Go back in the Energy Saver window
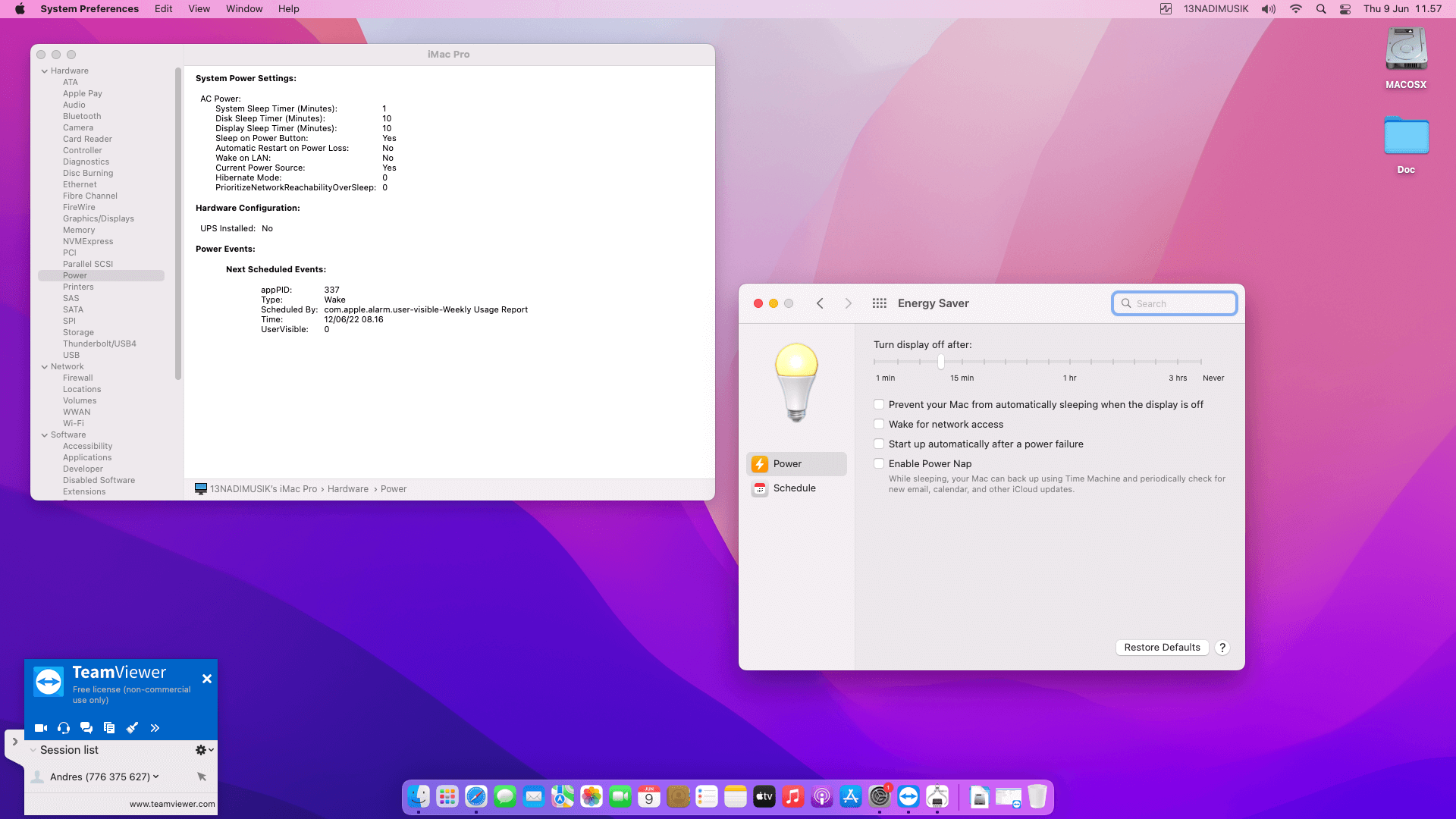 pos(820,303)
